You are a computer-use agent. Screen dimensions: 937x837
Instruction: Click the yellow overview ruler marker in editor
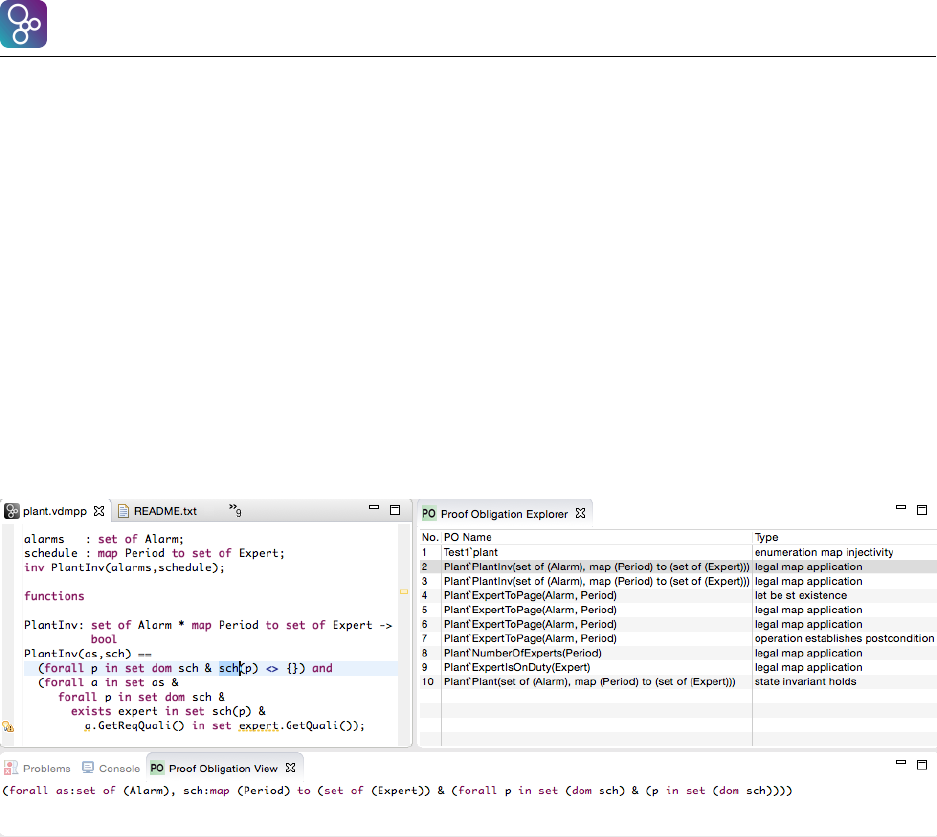[x=403, y=592]
